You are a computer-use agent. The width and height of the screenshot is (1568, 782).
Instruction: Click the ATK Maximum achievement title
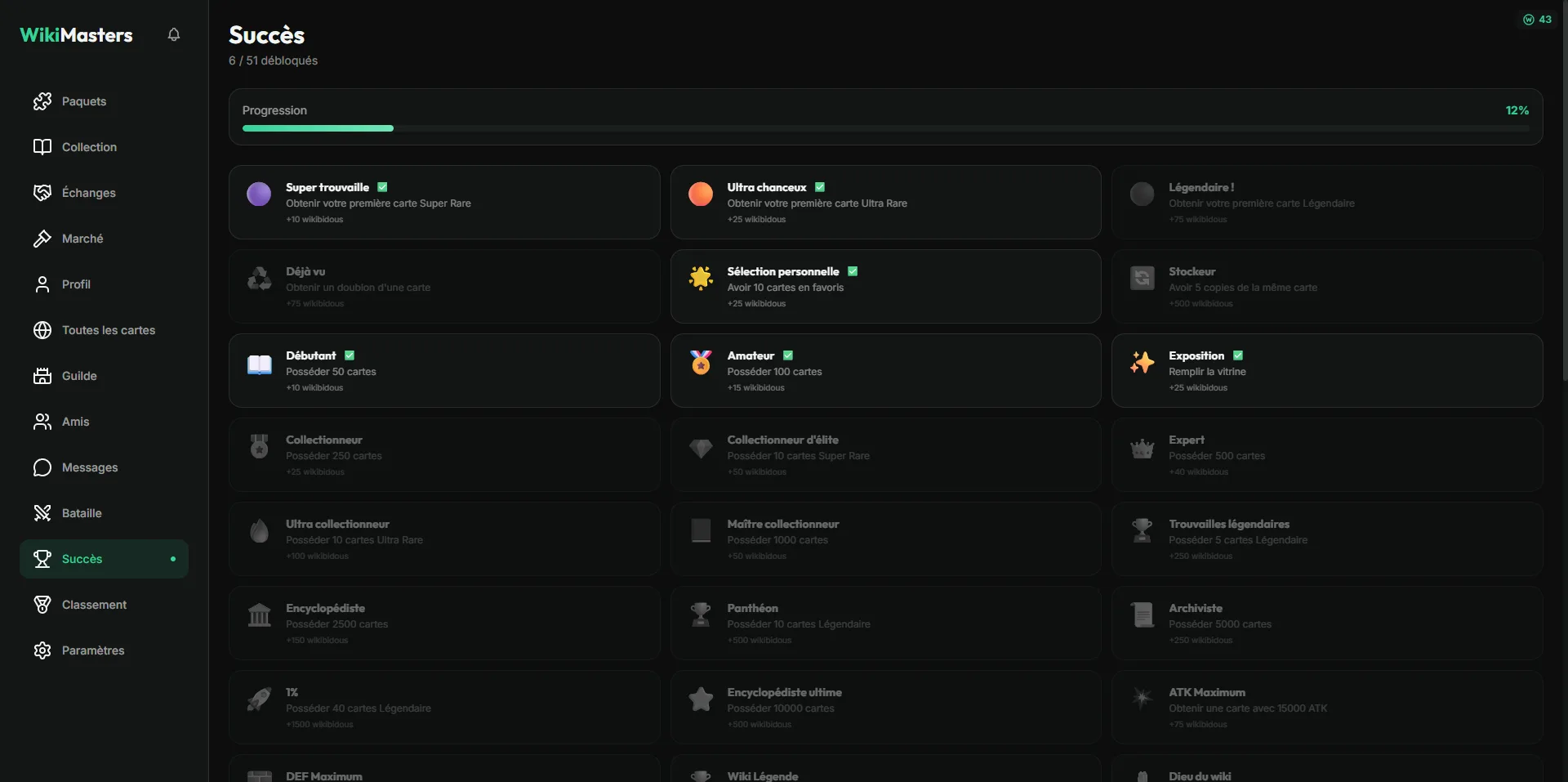point(1207,692)
